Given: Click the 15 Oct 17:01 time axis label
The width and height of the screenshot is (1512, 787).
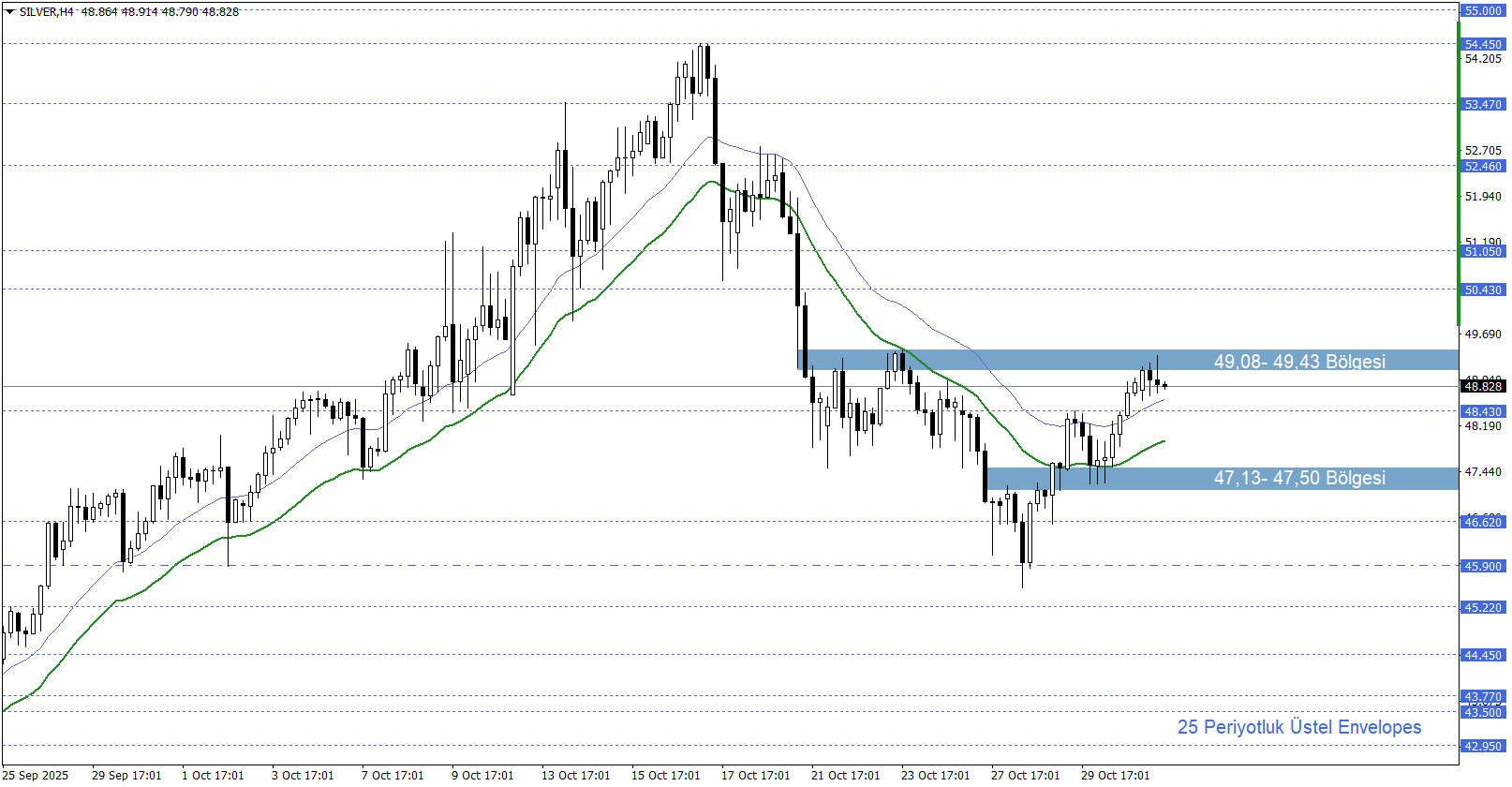Looking at the screenshot, I should (x=665, y=775).
